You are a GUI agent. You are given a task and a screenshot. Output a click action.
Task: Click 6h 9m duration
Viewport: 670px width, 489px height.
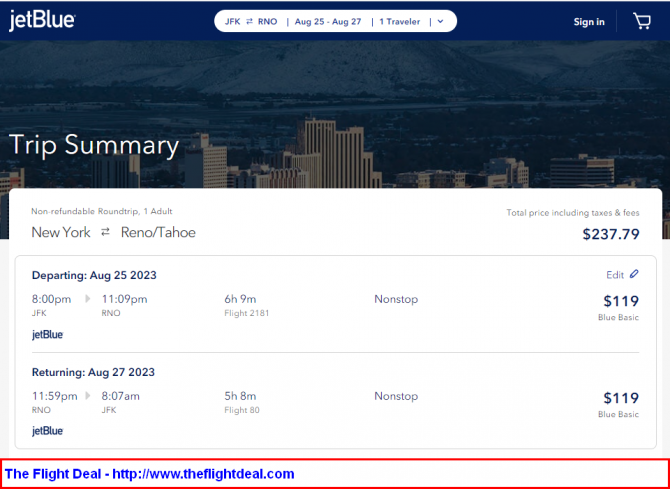pyautogui.click(x=240, y=299)
